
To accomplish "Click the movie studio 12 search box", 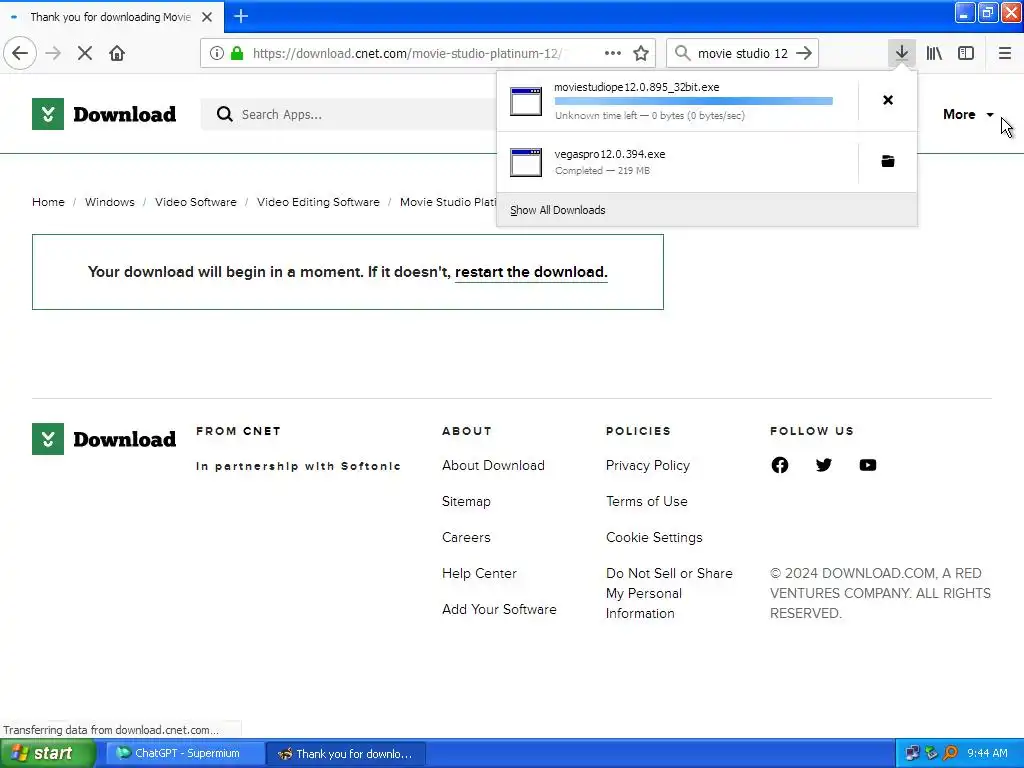I will coord(743,53).
